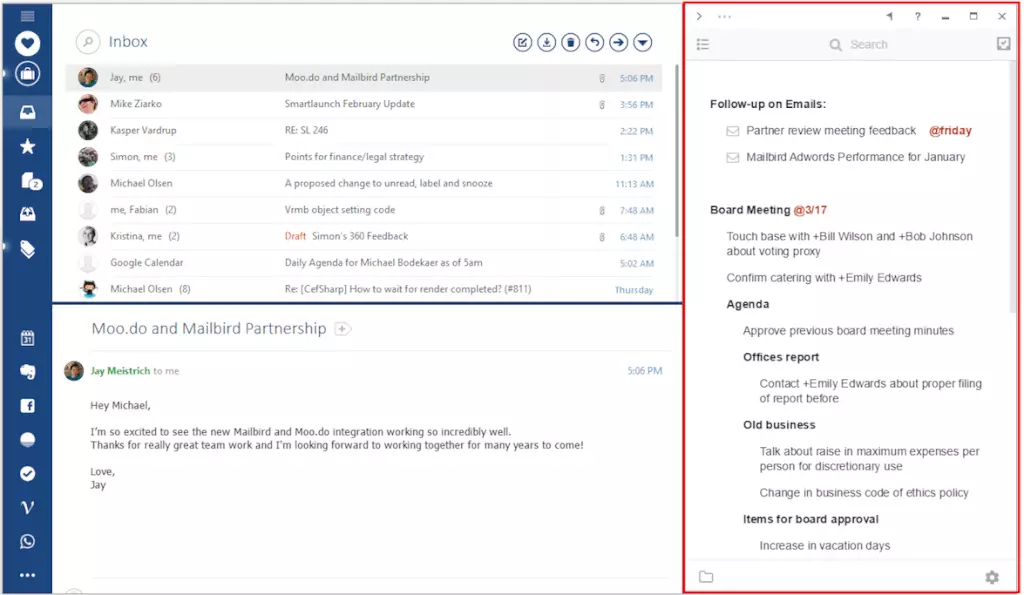Open the hamburger menu in Mailbird sidebar
1024x595 pixels.
27,16
